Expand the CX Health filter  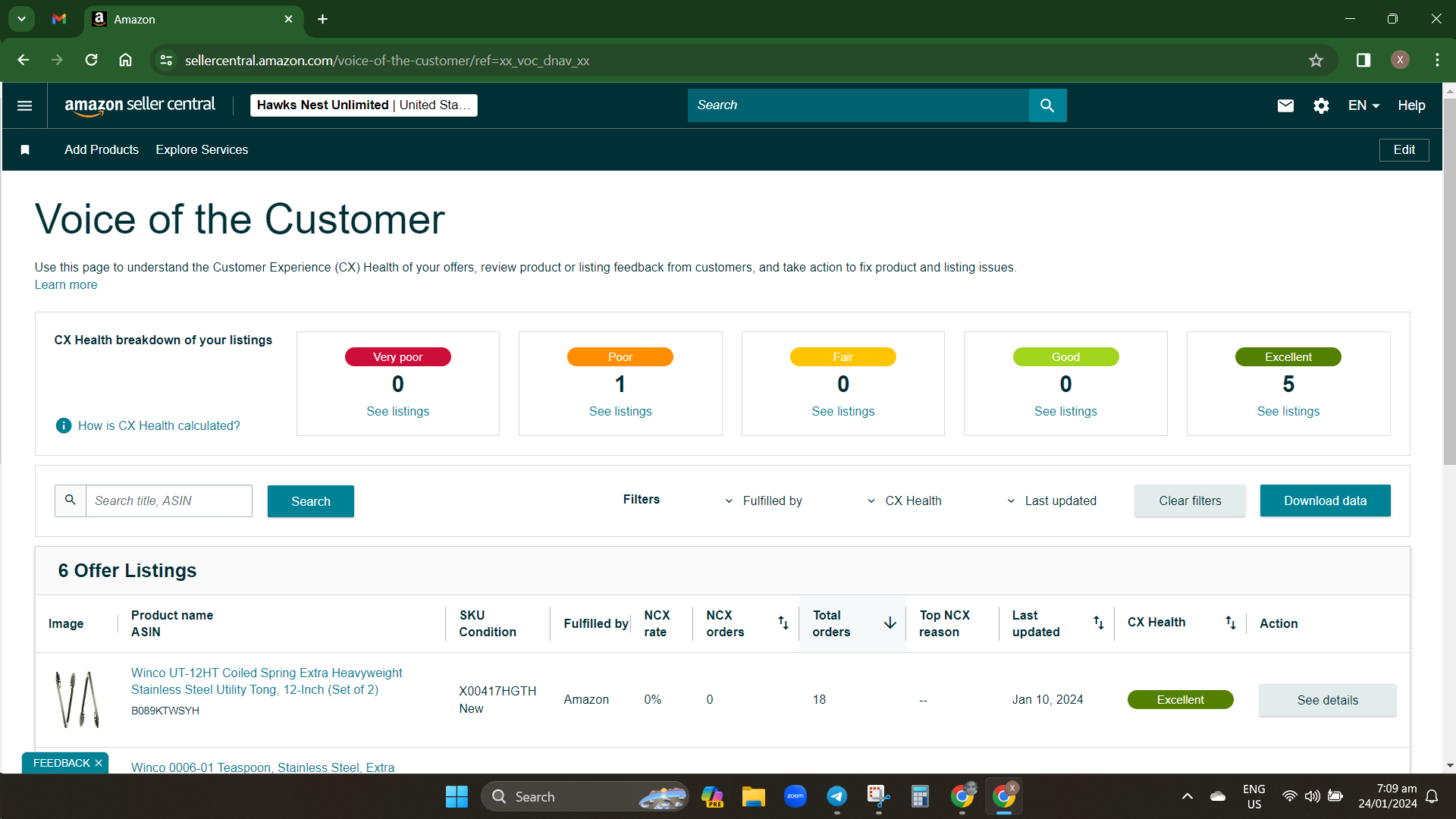[904, 500]
